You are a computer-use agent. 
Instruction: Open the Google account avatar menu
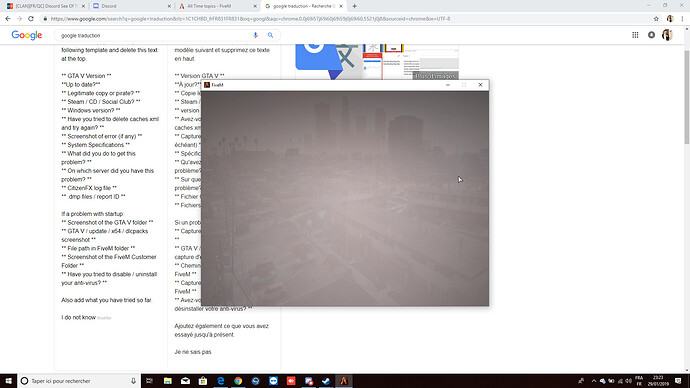click(667, 35)
